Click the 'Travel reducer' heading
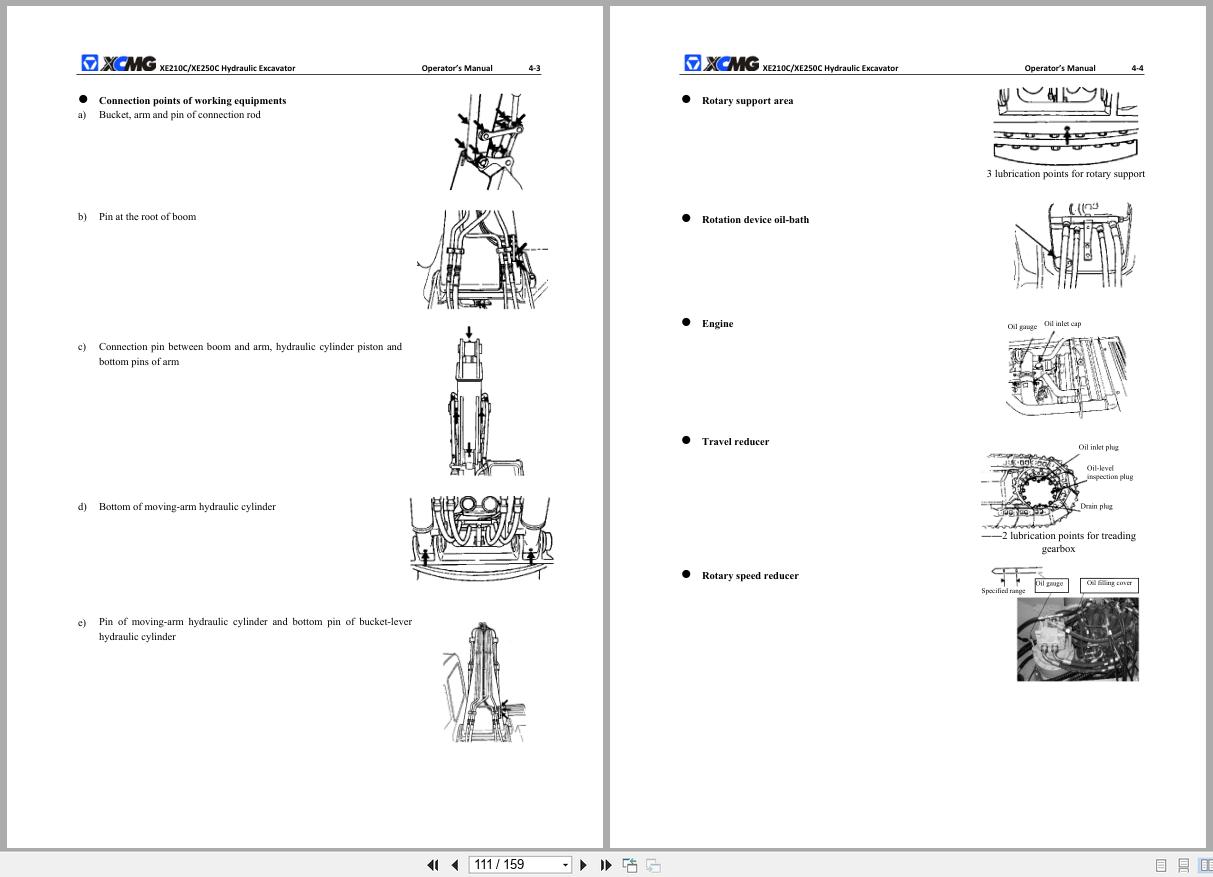1213x877 pixels. point(735,442)
